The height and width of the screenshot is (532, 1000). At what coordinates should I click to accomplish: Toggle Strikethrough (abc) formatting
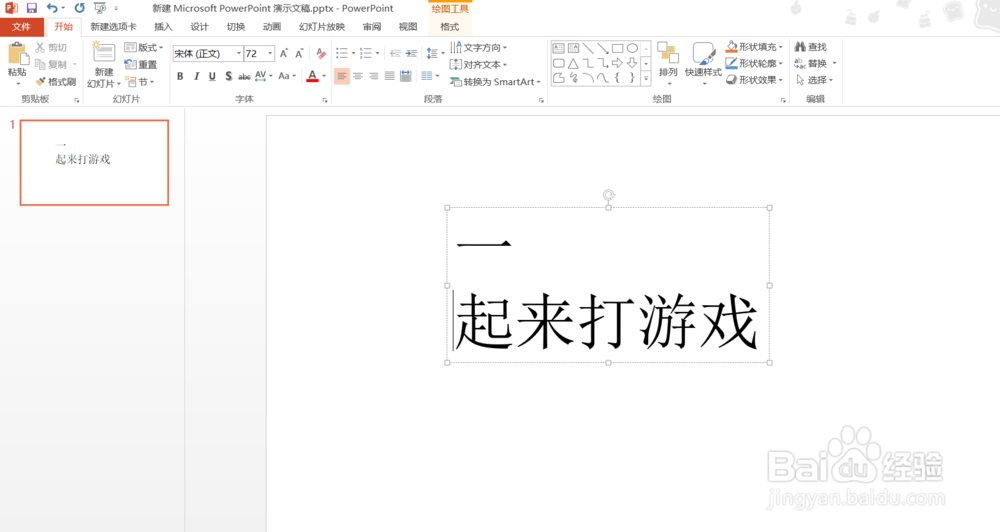(244, 77)
